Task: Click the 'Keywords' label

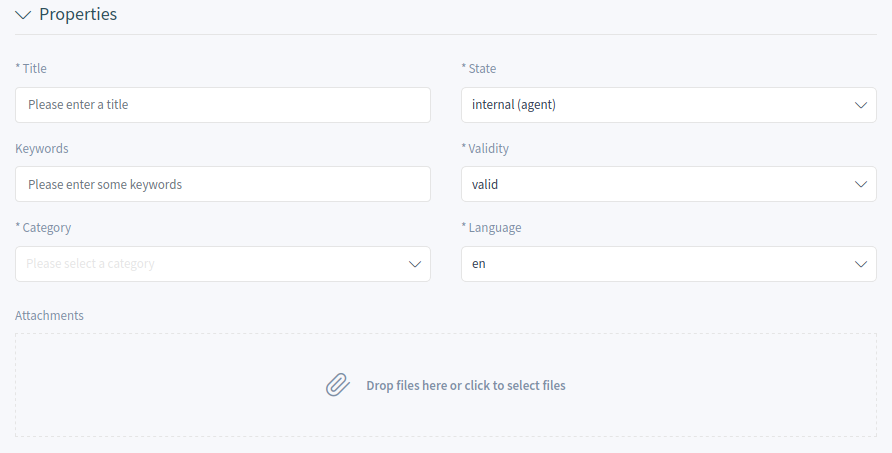Action: 42,149
